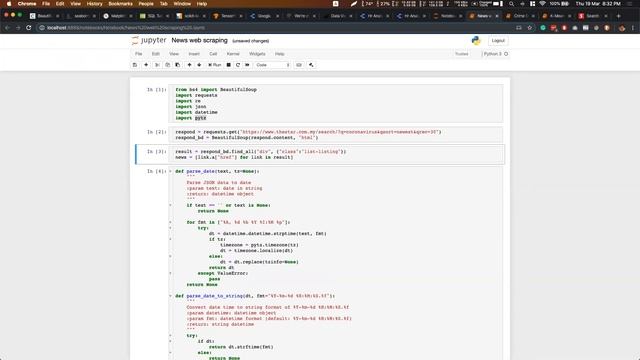Move selected cell up with the arrow icon
This screenshot has height=360, width=640.
(189, 65)
